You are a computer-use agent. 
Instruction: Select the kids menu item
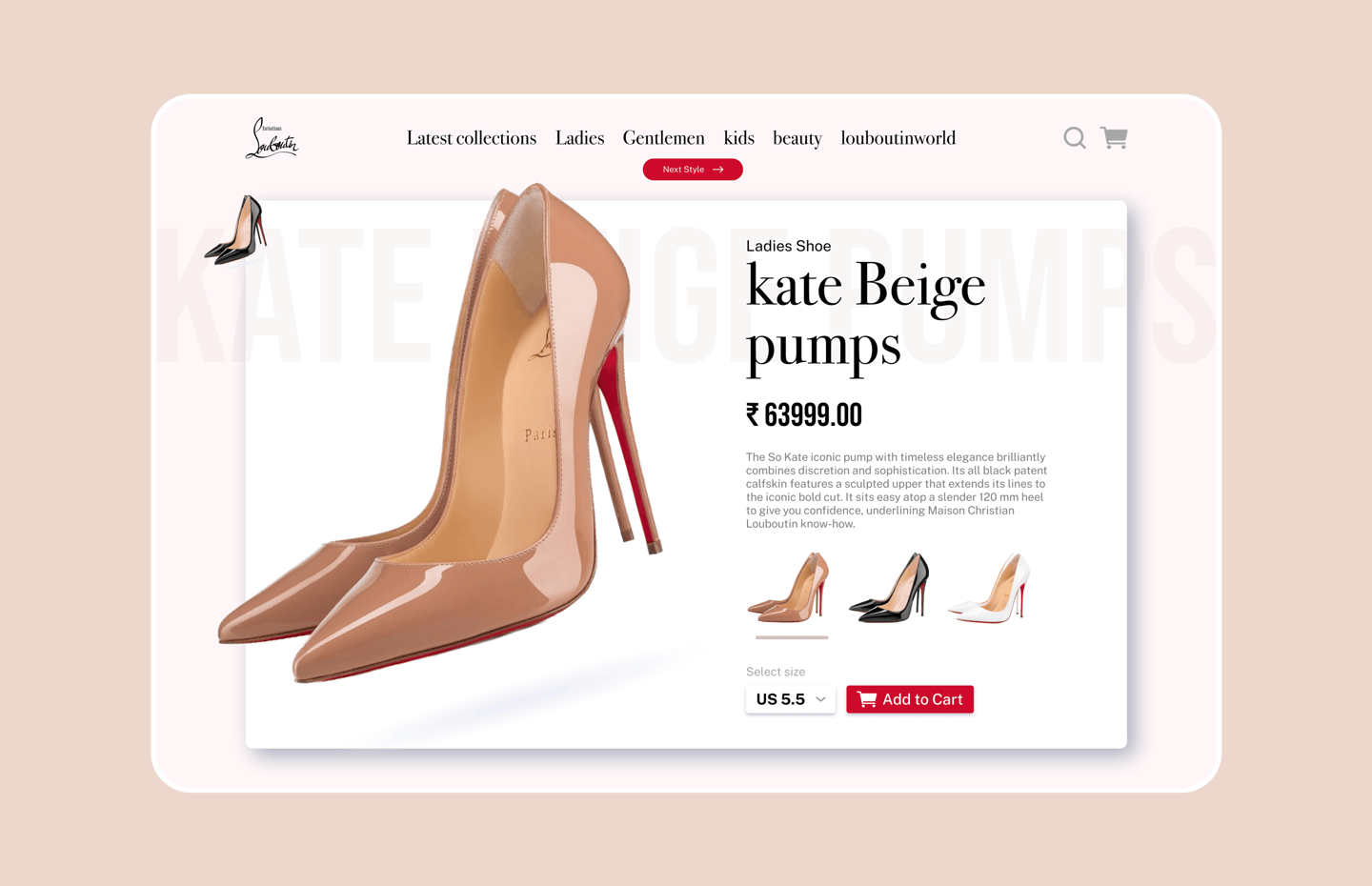point(739,138)
